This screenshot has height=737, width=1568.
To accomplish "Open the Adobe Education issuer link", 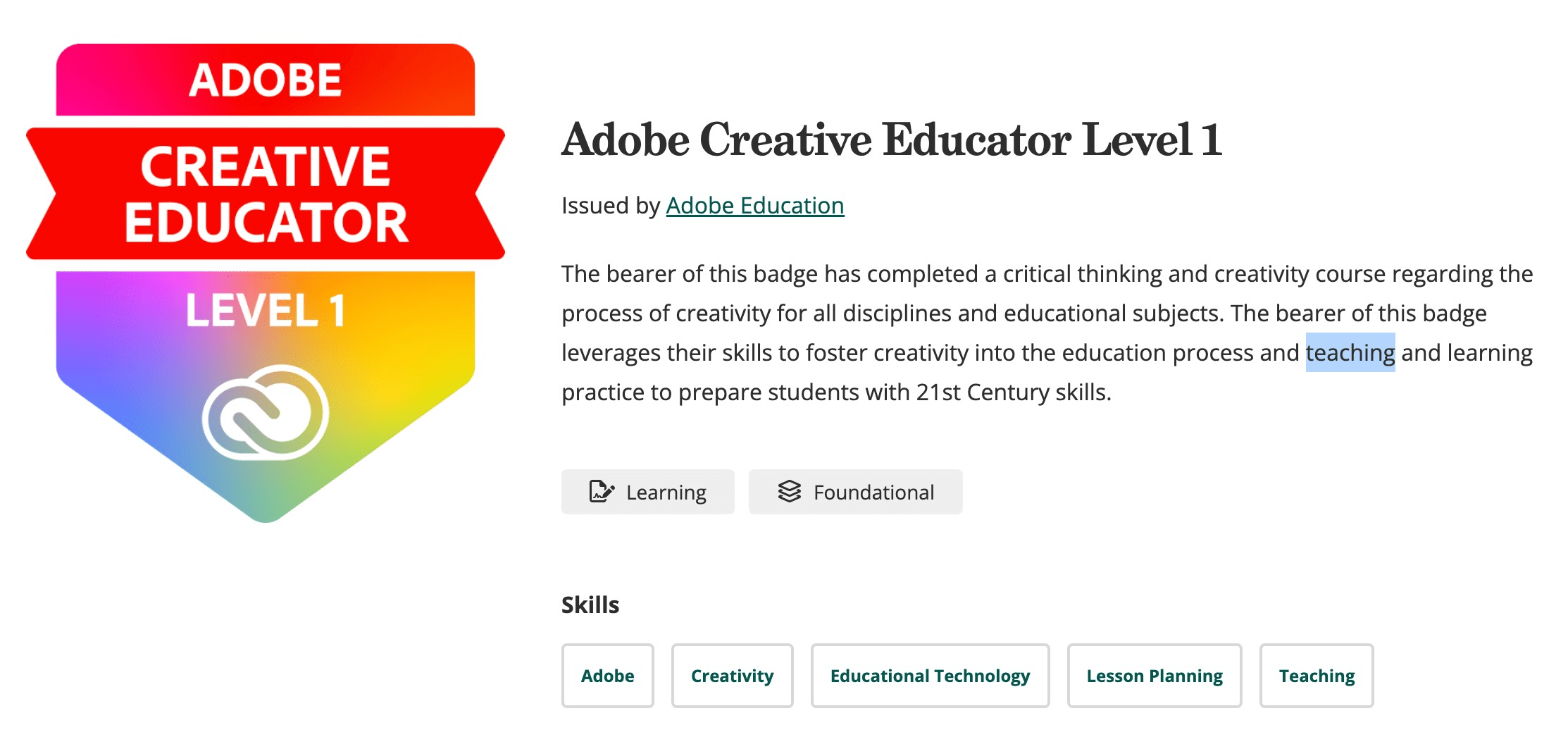I will click(754, 206).
